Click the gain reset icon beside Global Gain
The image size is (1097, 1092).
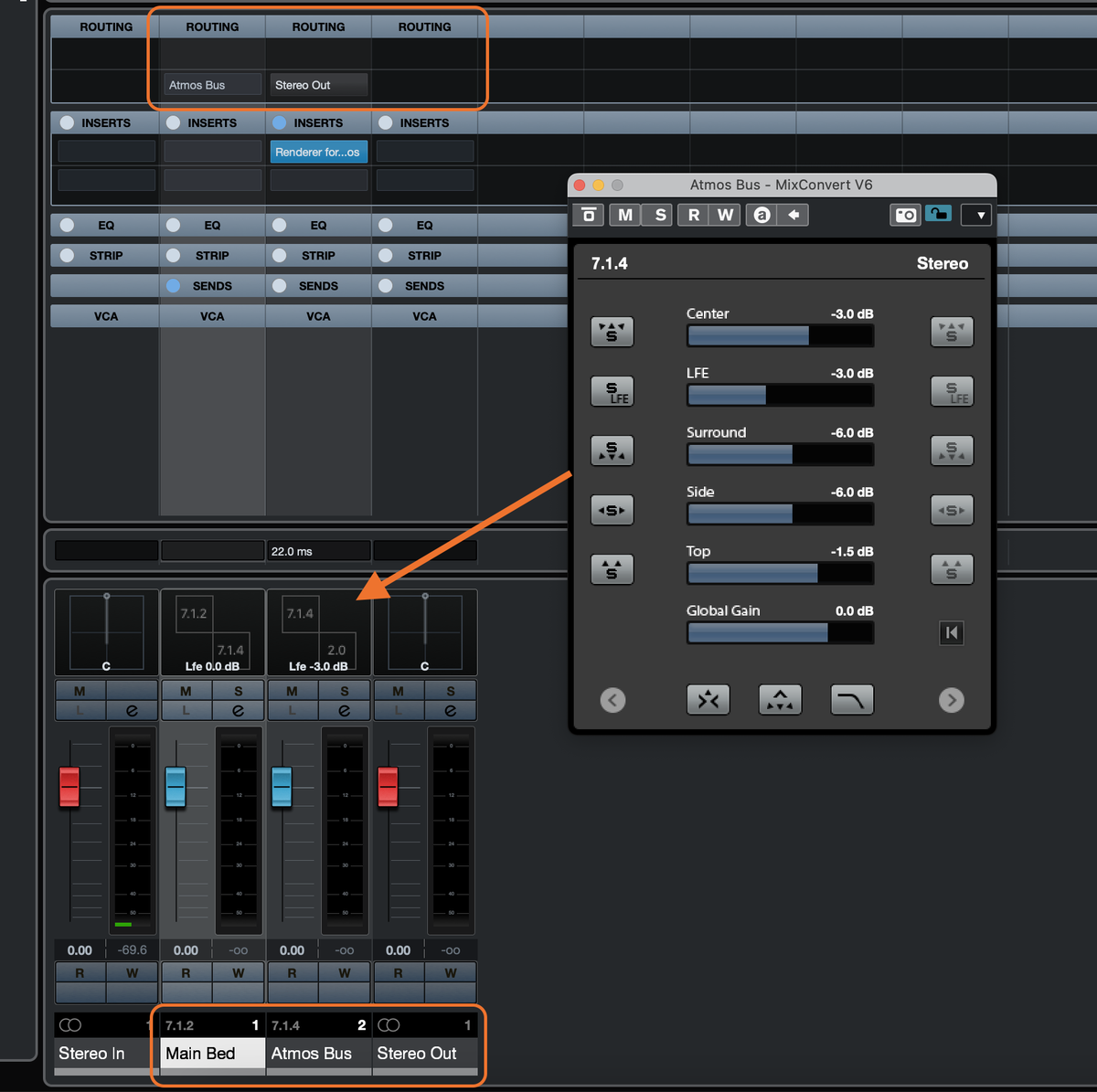pos(952,632)
